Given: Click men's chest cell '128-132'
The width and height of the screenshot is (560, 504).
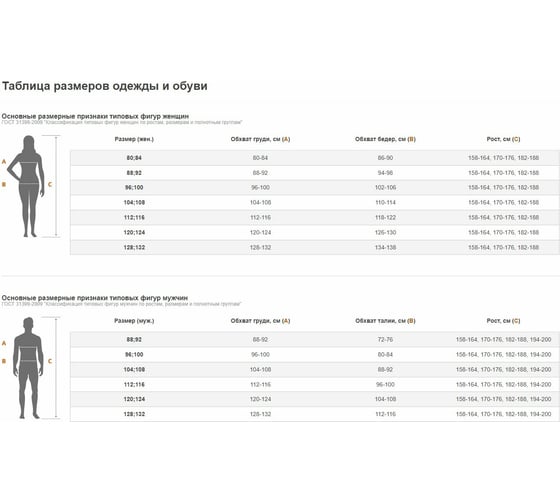Looking at the screenshot, I should click(x=260, y=414).
